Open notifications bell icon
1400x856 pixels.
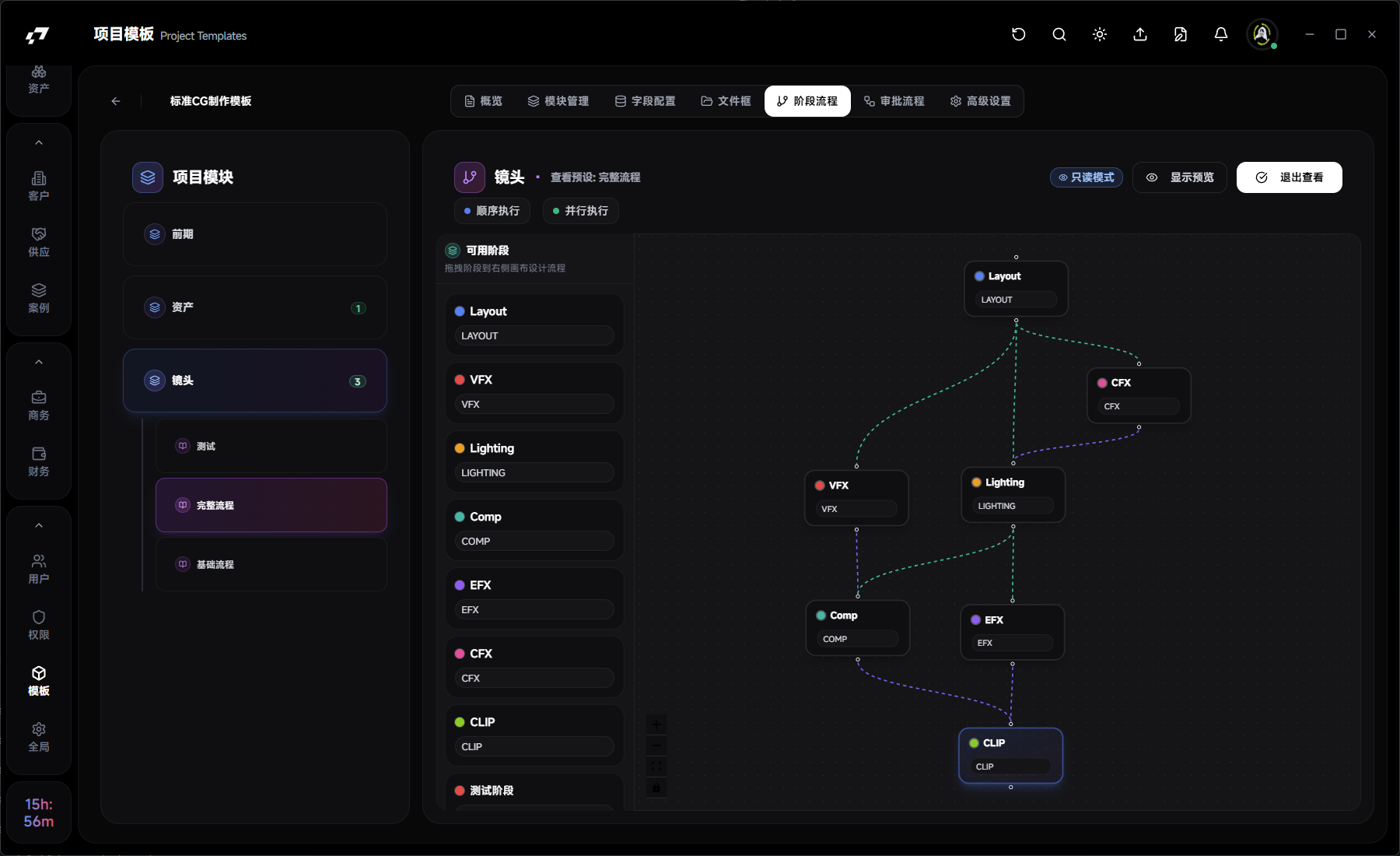(1220, 34)
